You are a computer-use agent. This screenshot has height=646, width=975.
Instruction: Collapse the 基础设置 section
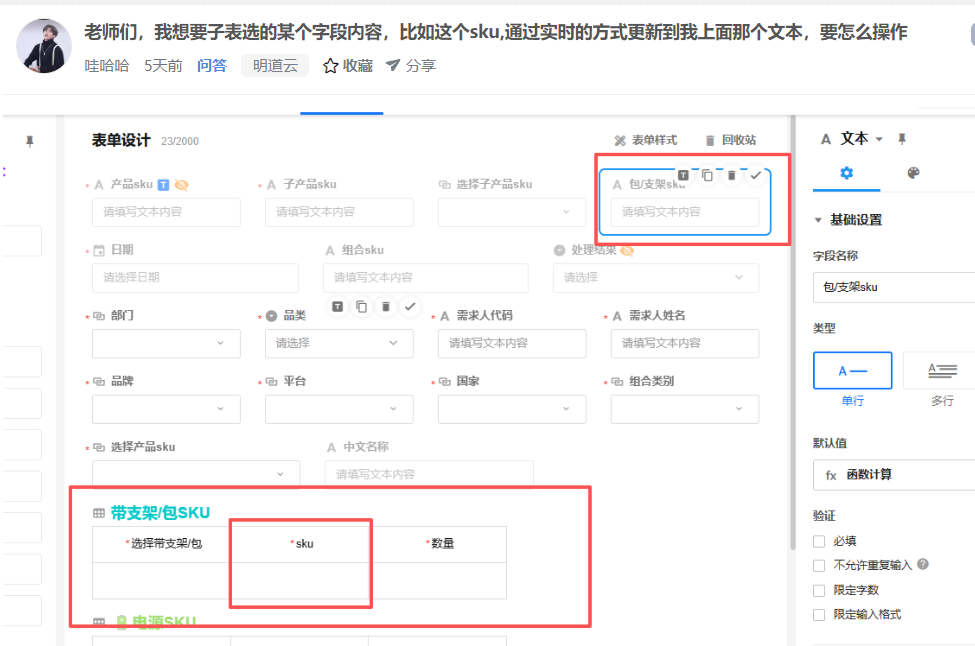click(x=818, y=220)
